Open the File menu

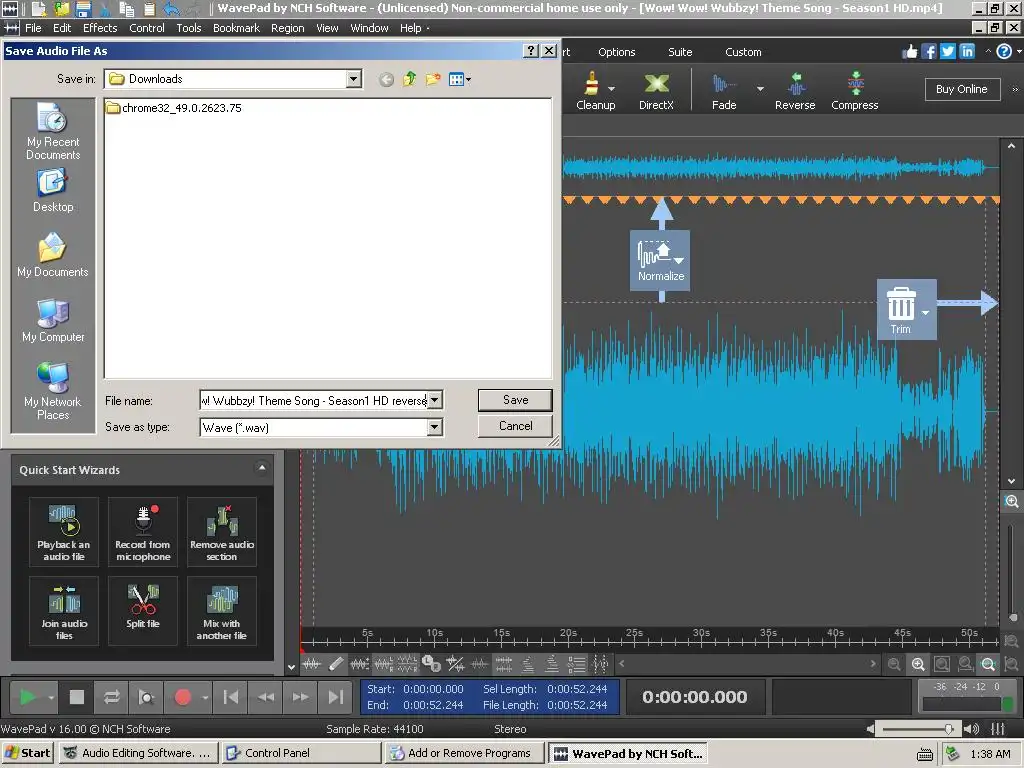[33, 28]
